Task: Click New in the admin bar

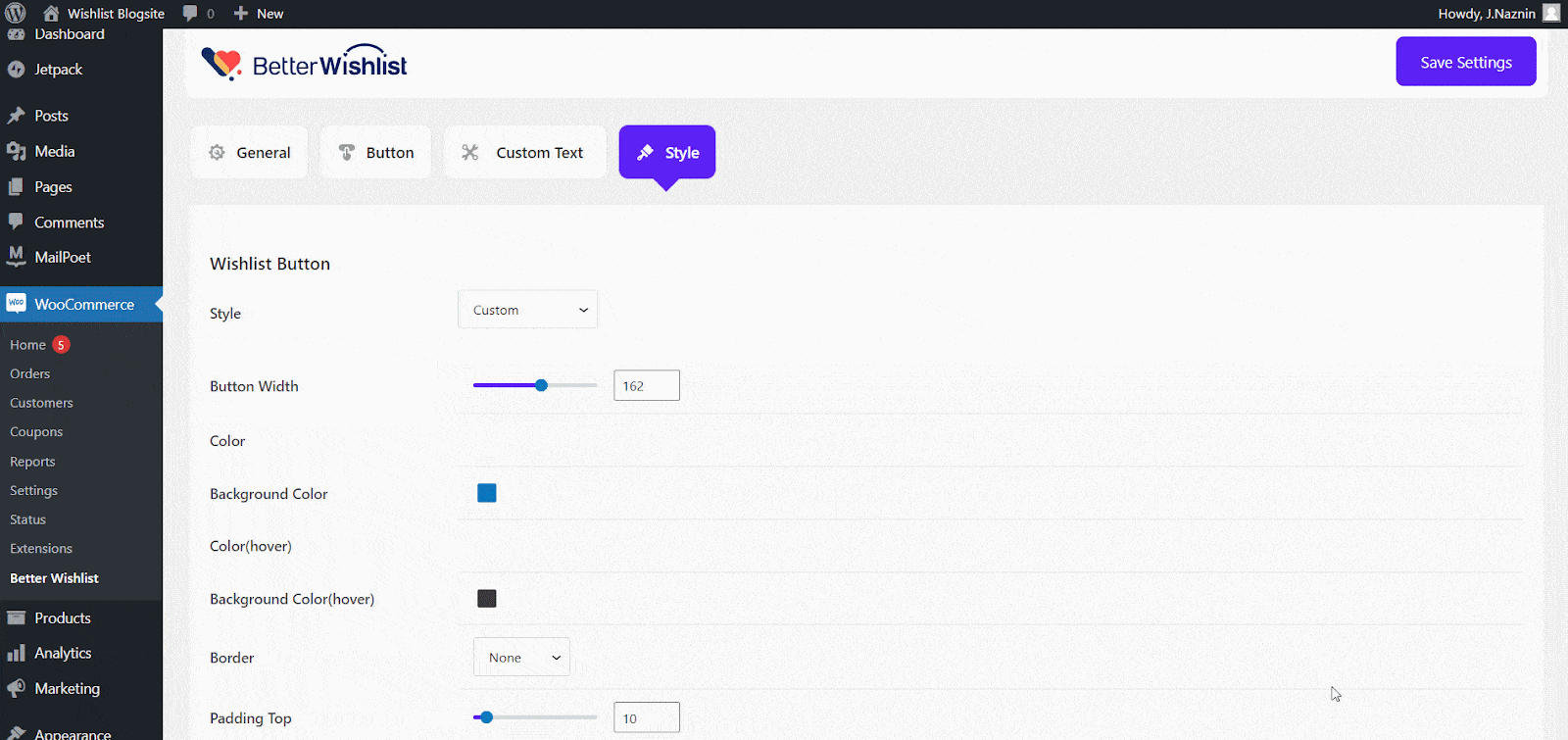Action: pos(269,14)
